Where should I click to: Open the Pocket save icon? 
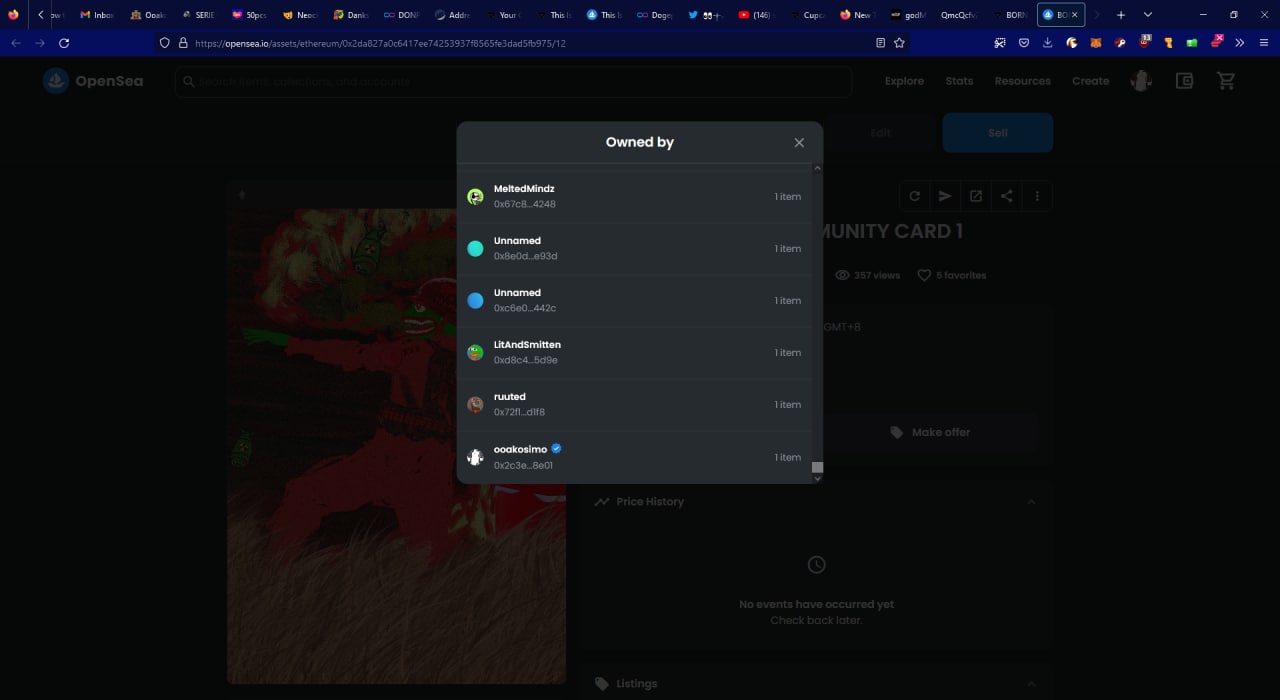tap(1023, 43)
